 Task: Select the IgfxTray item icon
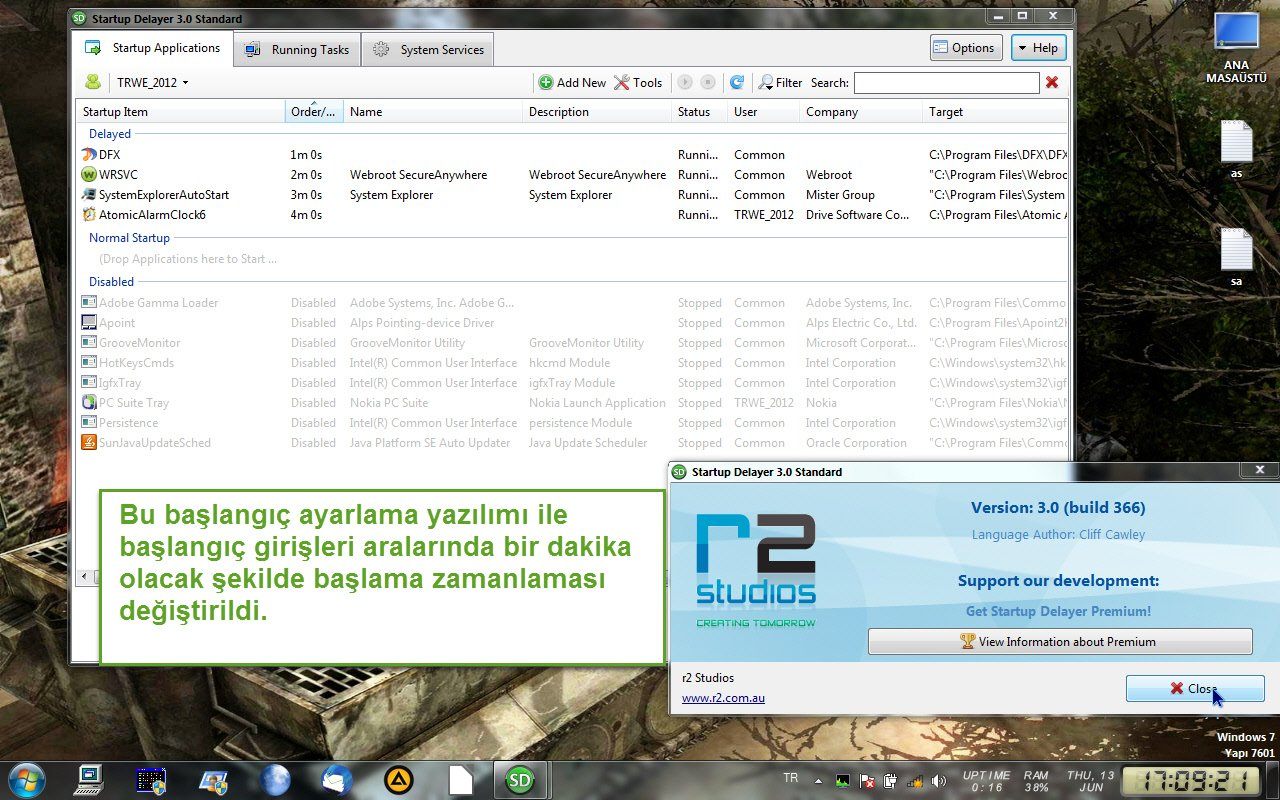[x=89, y=383]
